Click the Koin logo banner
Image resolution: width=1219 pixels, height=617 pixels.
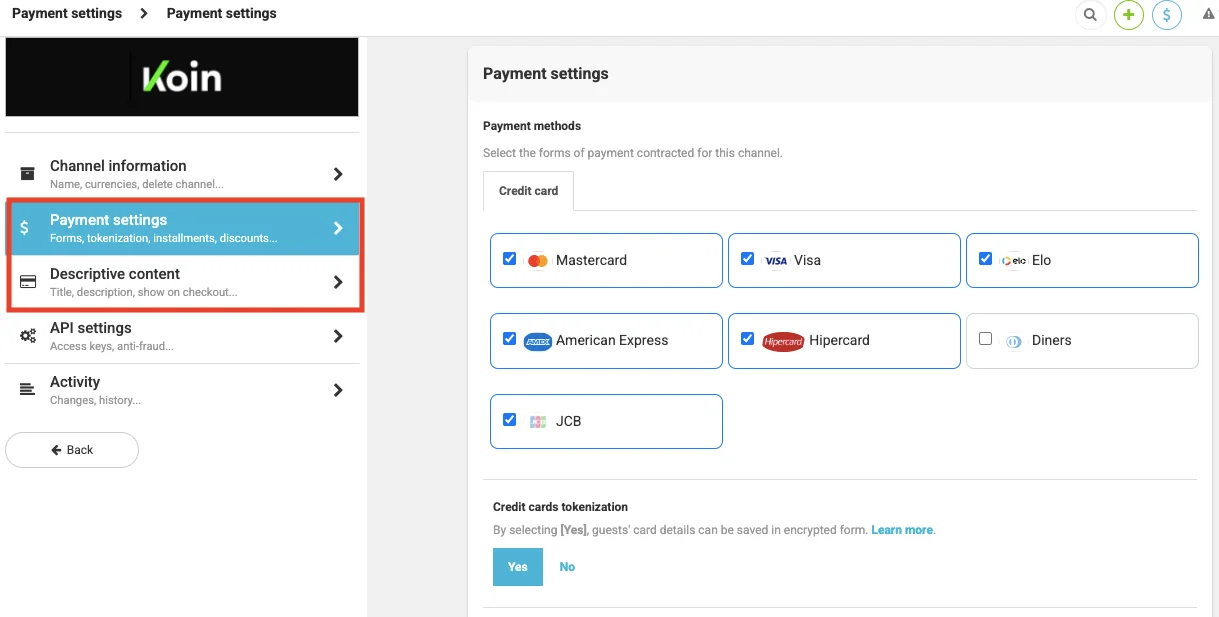pos(182,77)
